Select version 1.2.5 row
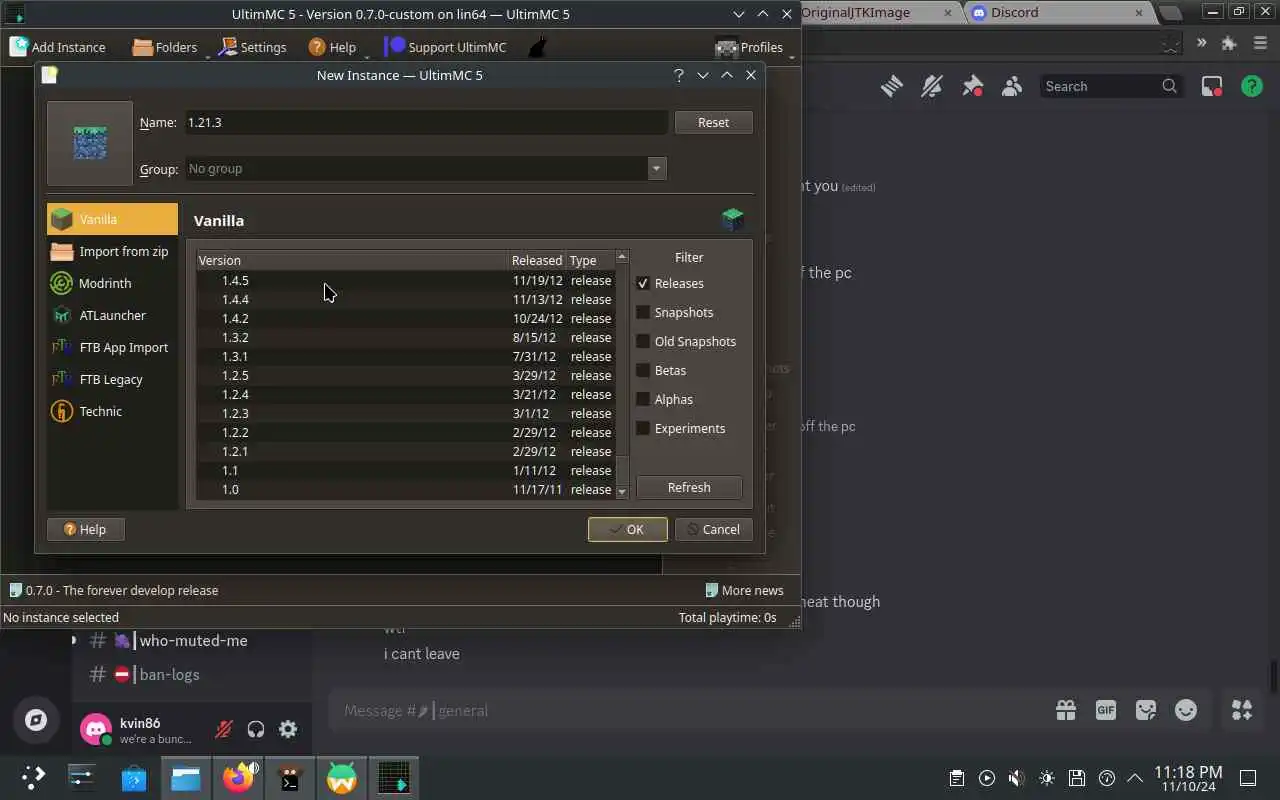Viewport: 1280px width, 800px height. pos(405,375)
